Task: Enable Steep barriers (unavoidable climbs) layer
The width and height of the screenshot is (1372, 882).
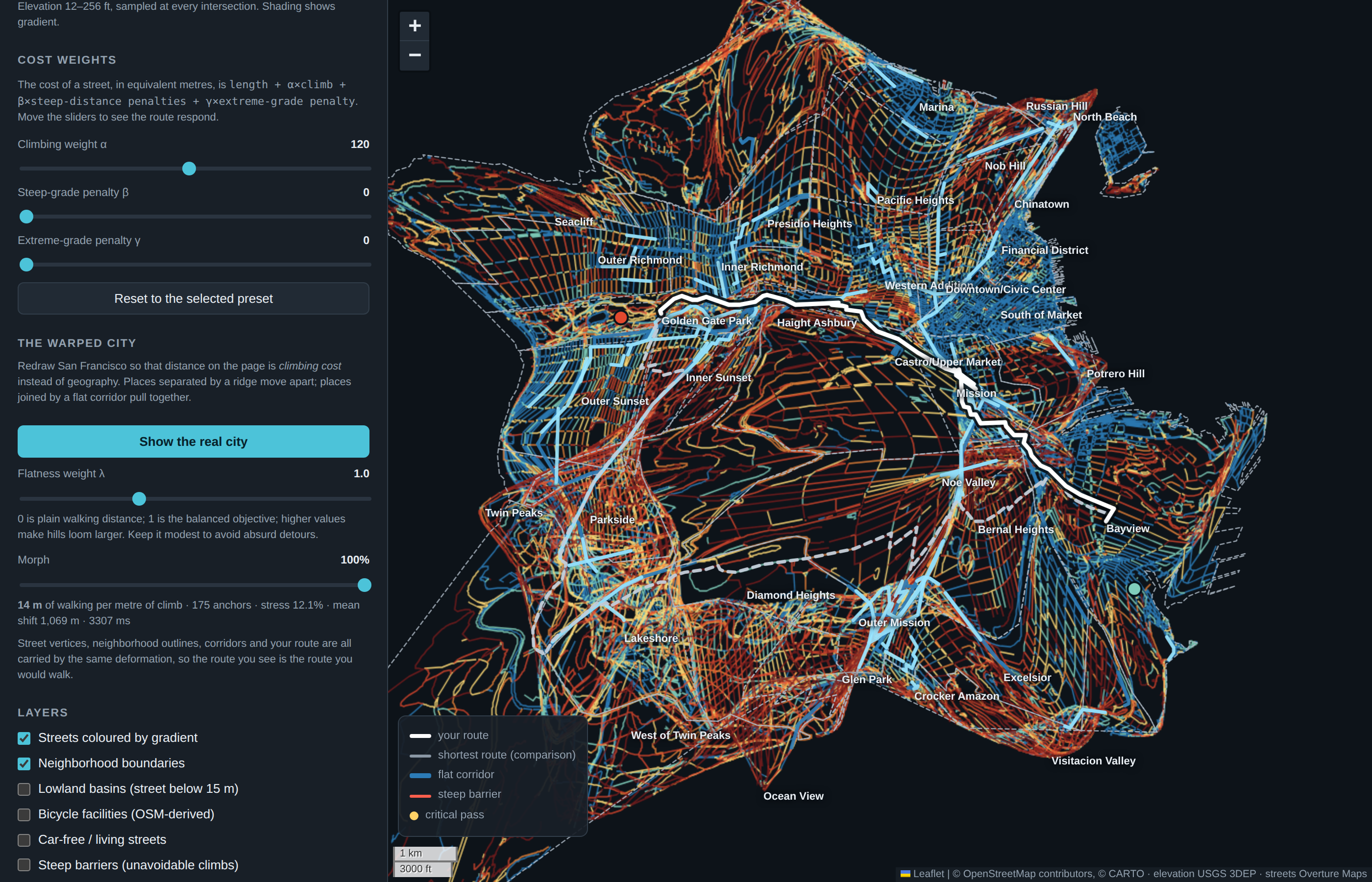Action: (24, 865)
